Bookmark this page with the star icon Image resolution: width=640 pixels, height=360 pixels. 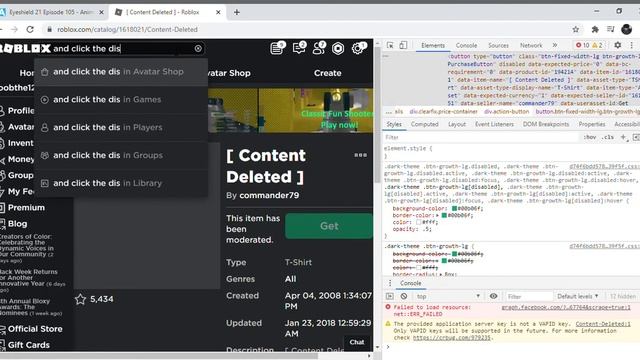[x=576, y=29]
